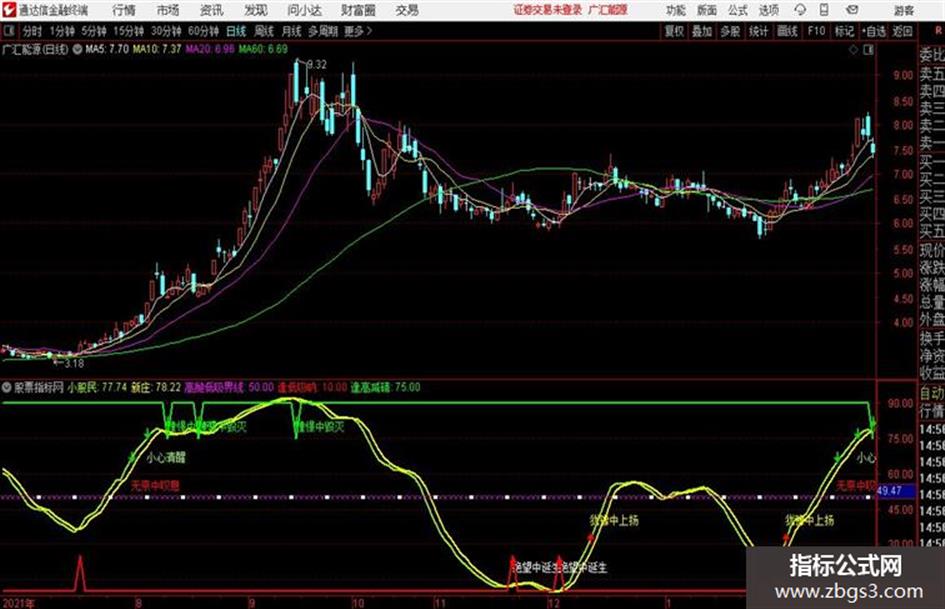Open the 财富圈 menu

(358, 10)
